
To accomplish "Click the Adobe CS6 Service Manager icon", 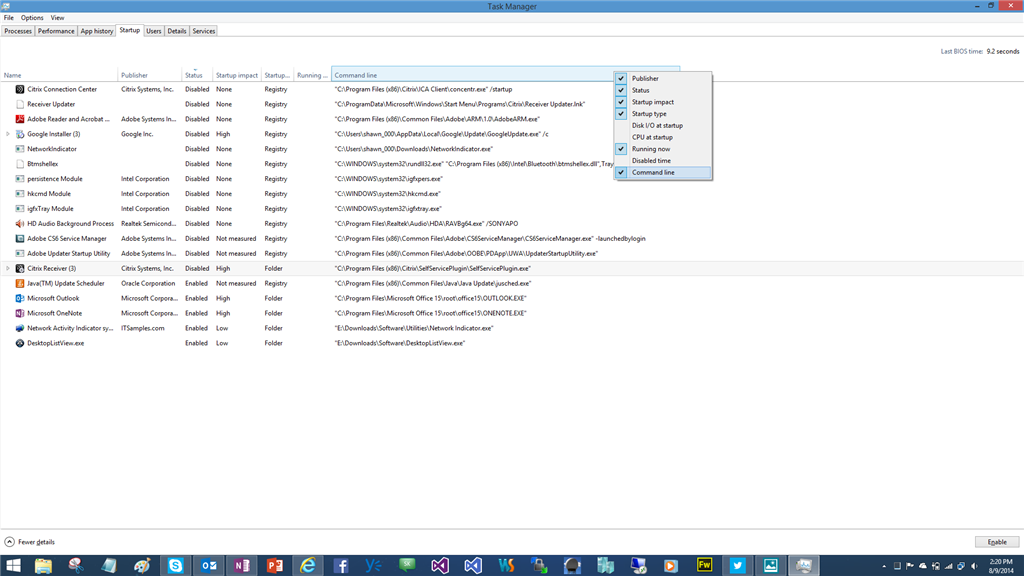I will (20, 238).
